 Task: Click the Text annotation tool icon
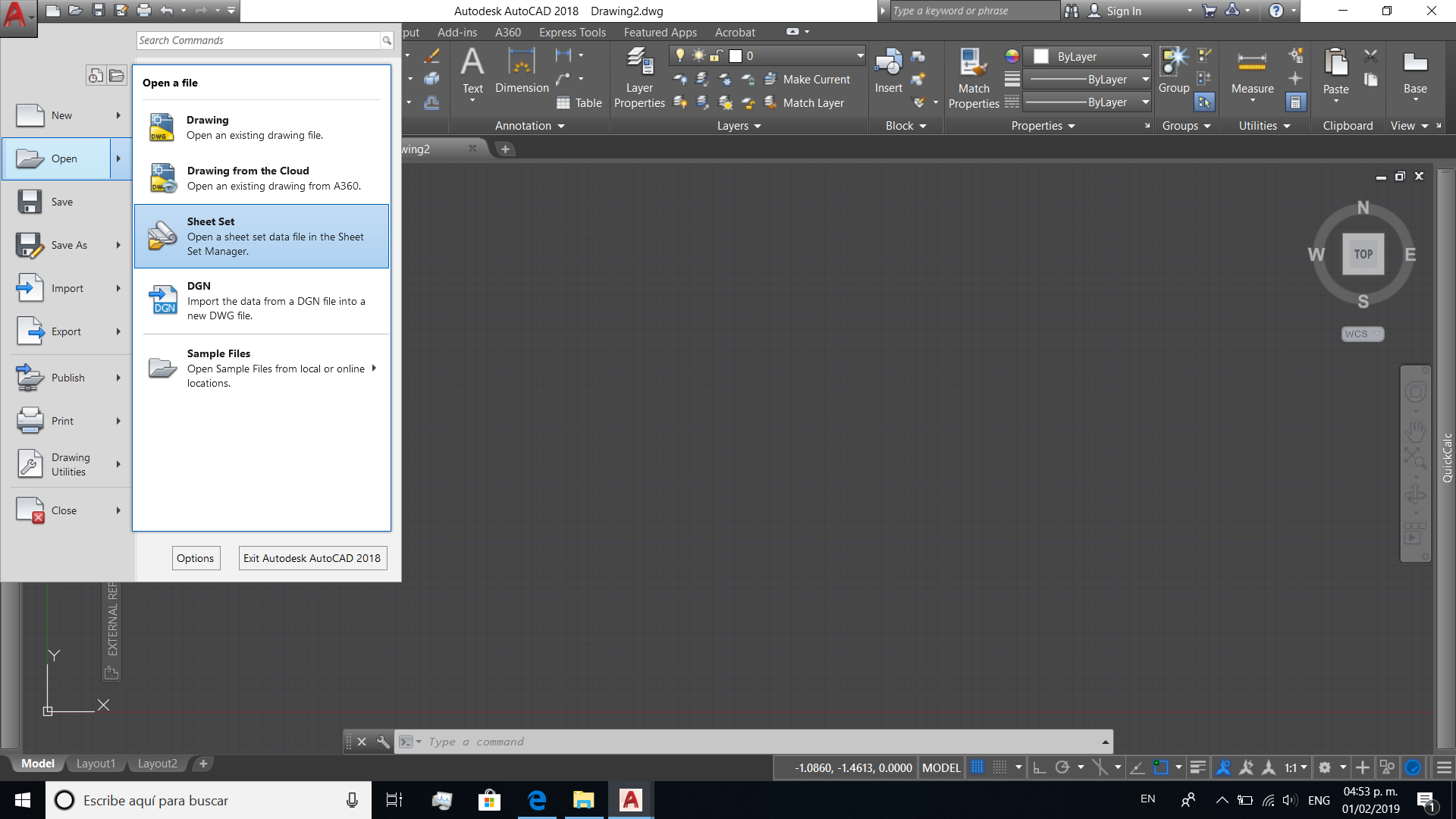click(x=472, y=62)
